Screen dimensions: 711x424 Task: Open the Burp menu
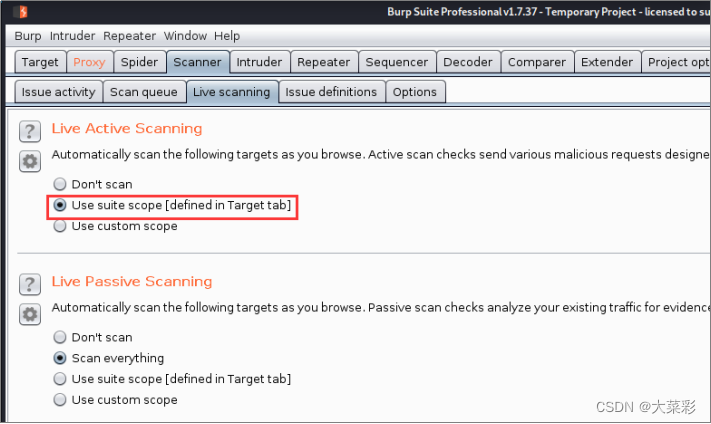click(x=28, y=36)
